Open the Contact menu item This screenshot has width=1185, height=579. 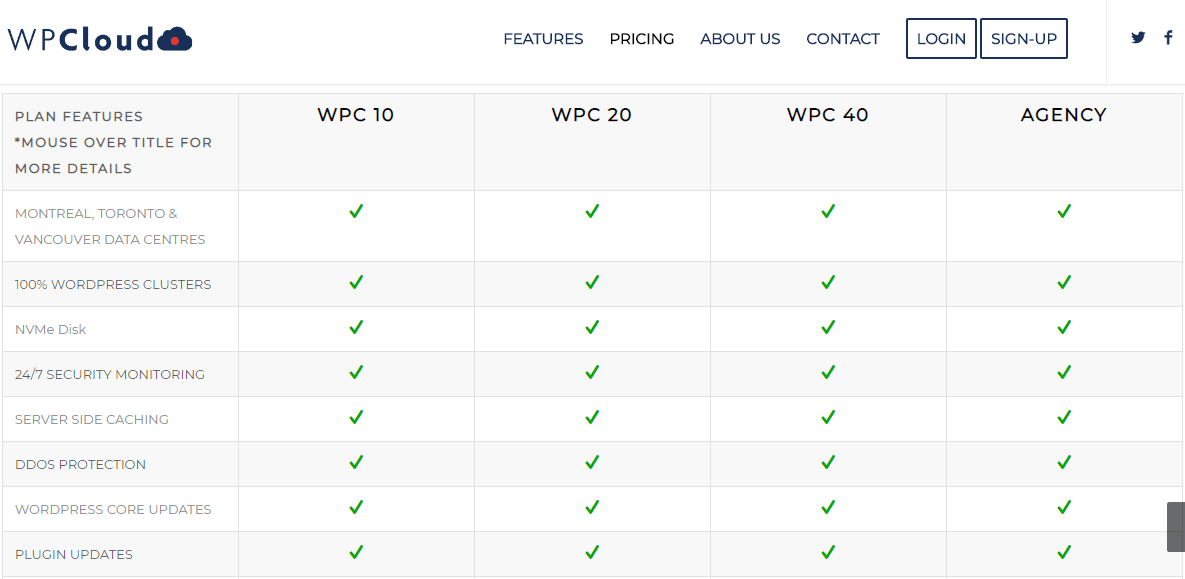843,39
